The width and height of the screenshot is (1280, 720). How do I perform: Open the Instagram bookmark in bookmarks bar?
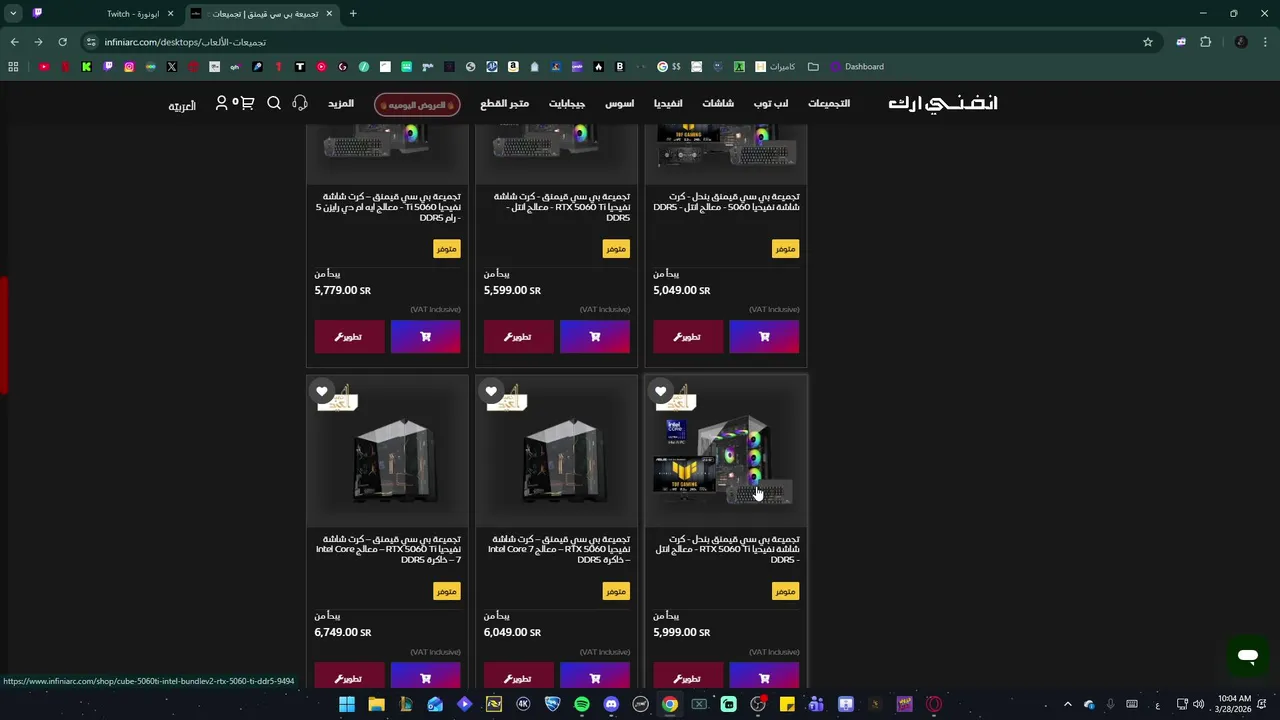[129, 67]
